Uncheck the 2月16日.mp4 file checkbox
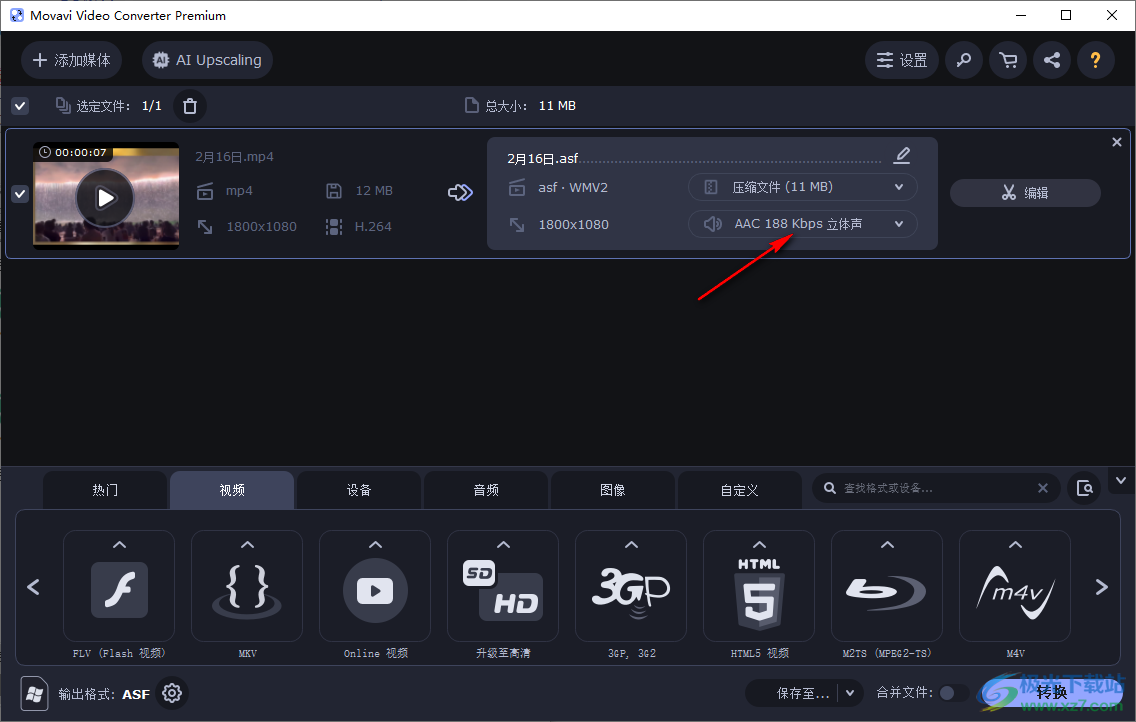This screenshot has height=722, width=1136. (x=20, y=194)
